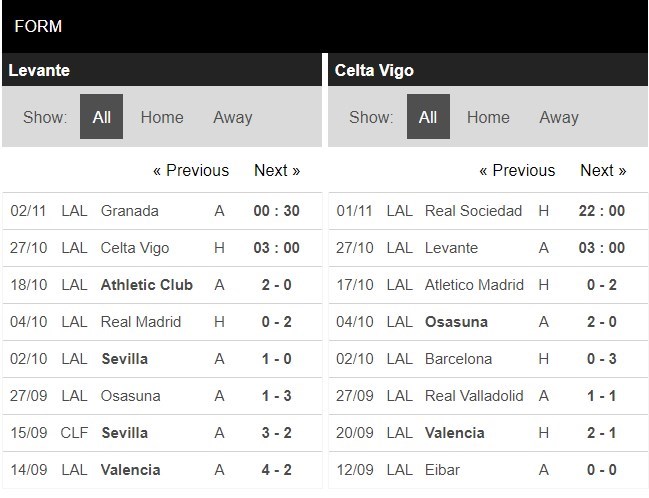The image size is (649, 498).
Task: Click the 0 - 3 score against Barcelona
Action: pyautogui.click(x=601, y=359)
